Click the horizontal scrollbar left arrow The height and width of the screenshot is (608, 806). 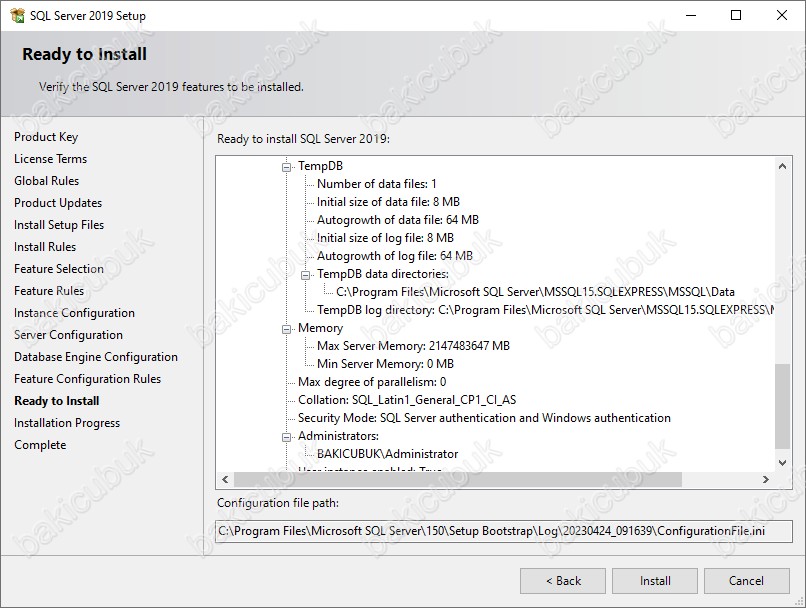click(225, 480)
